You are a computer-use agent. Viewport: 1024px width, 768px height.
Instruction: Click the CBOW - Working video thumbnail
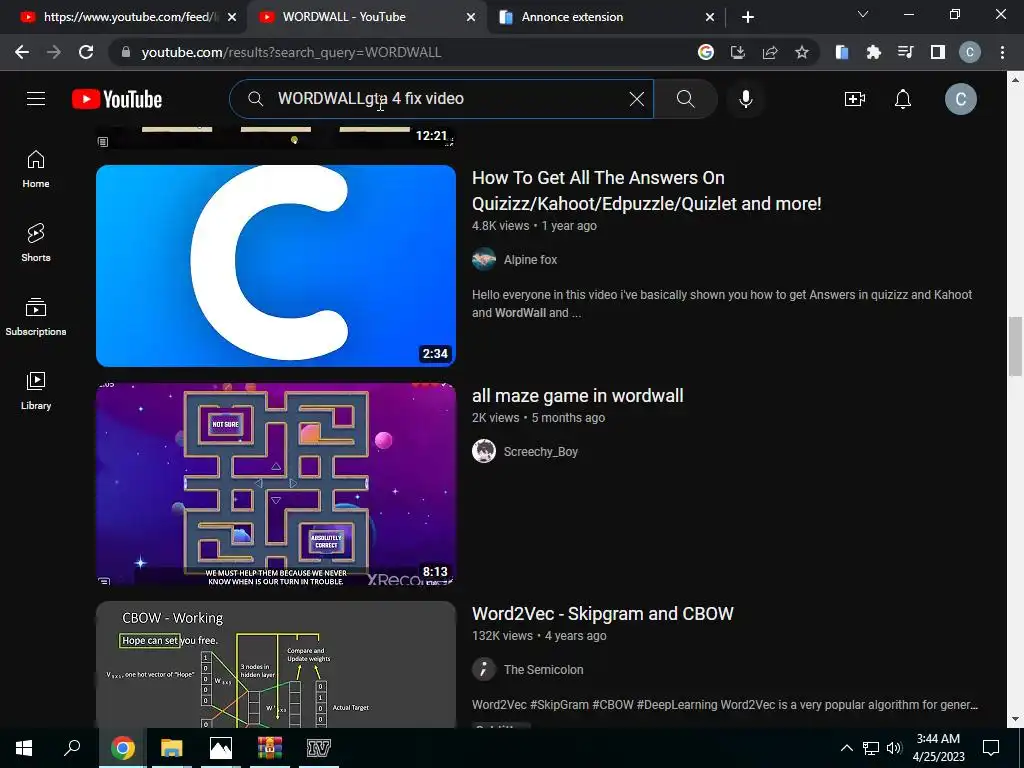pos(276,664)
